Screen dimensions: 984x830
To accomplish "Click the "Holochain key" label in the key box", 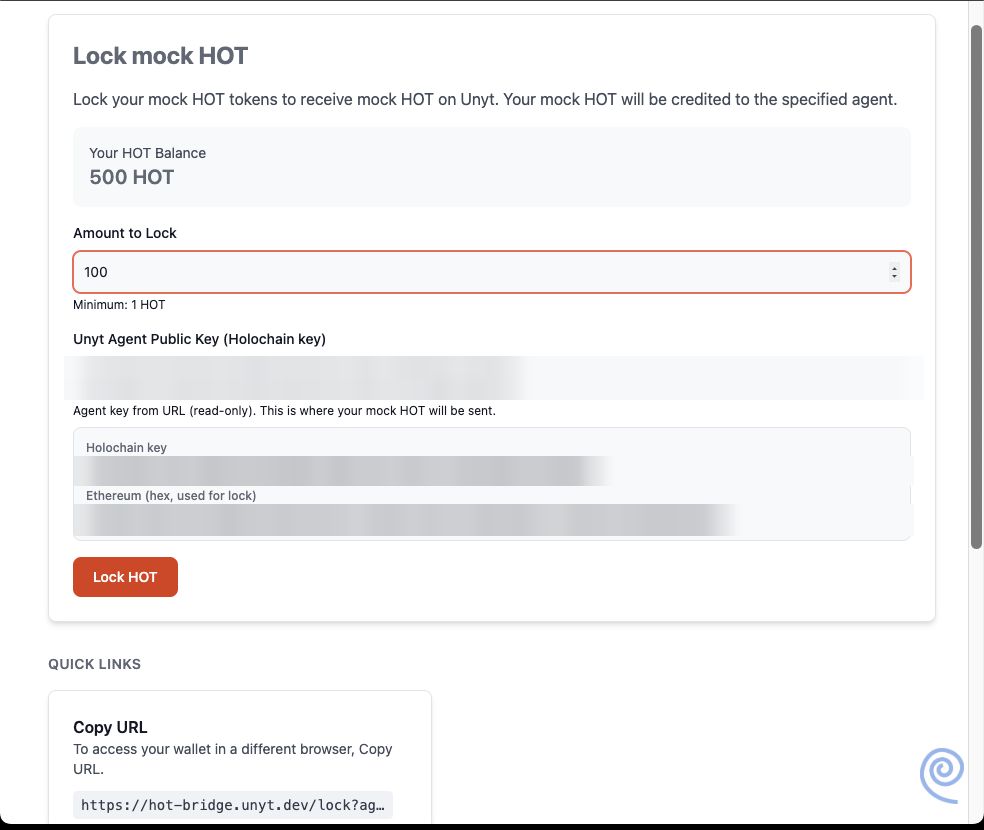I will [126, 447].
